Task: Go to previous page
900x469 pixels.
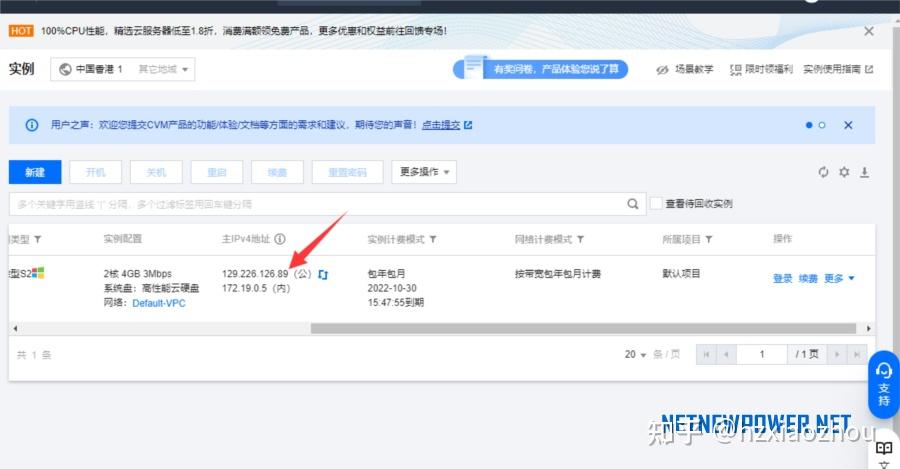Action: 726,355
